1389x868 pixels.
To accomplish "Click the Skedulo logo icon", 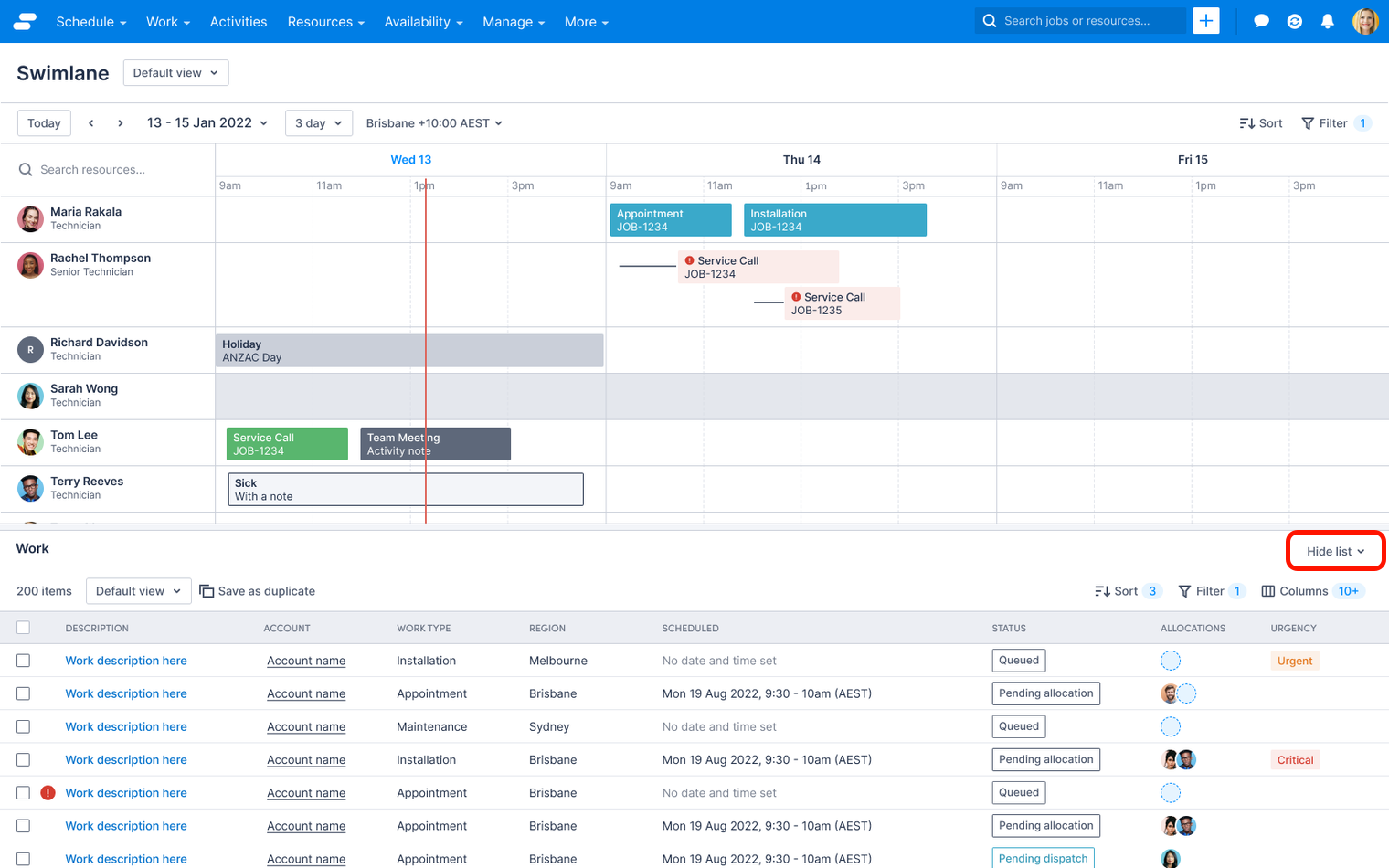I will 24,21.
